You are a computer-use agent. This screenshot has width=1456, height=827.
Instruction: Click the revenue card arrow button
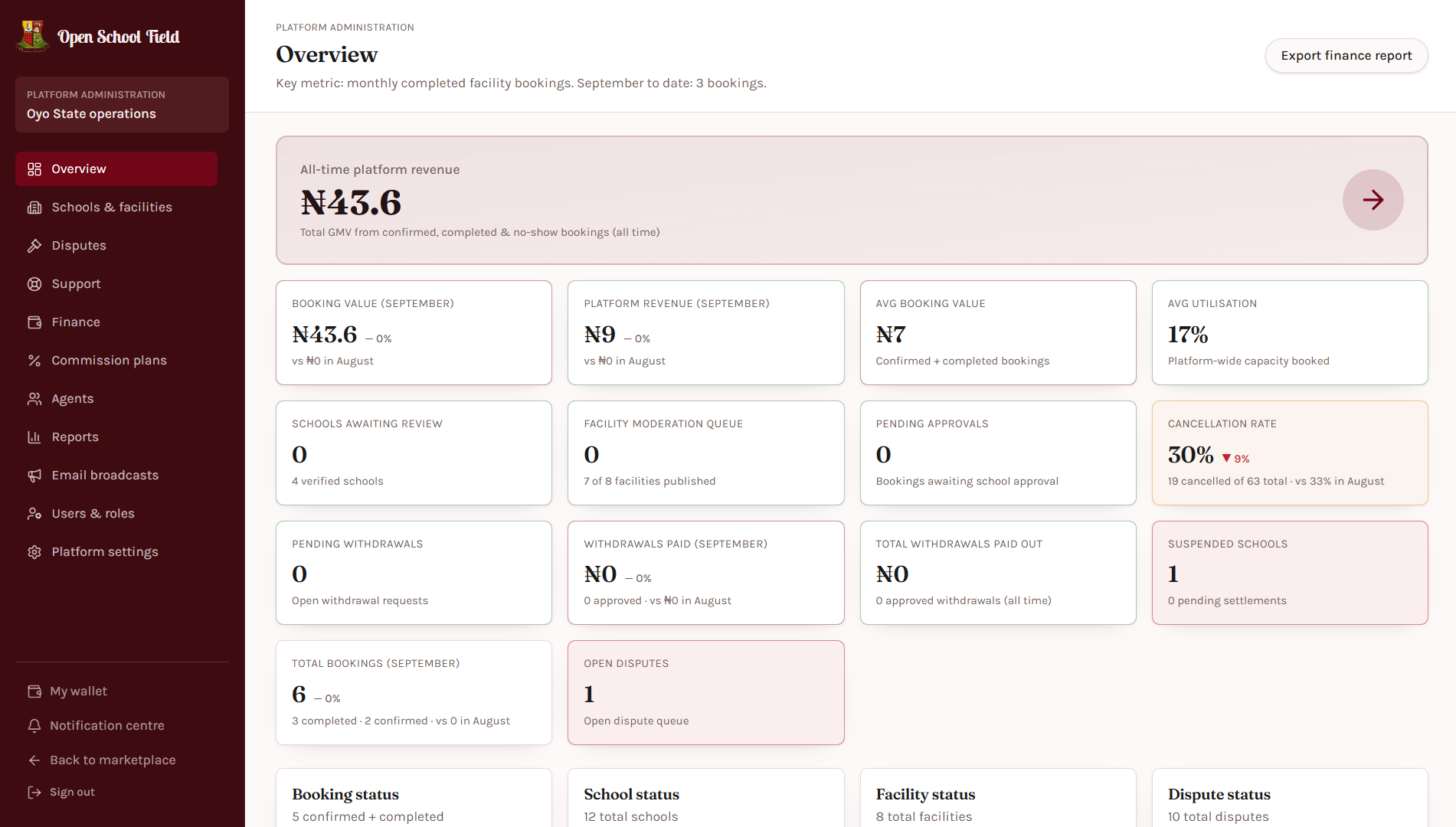tap(1373, 200)
